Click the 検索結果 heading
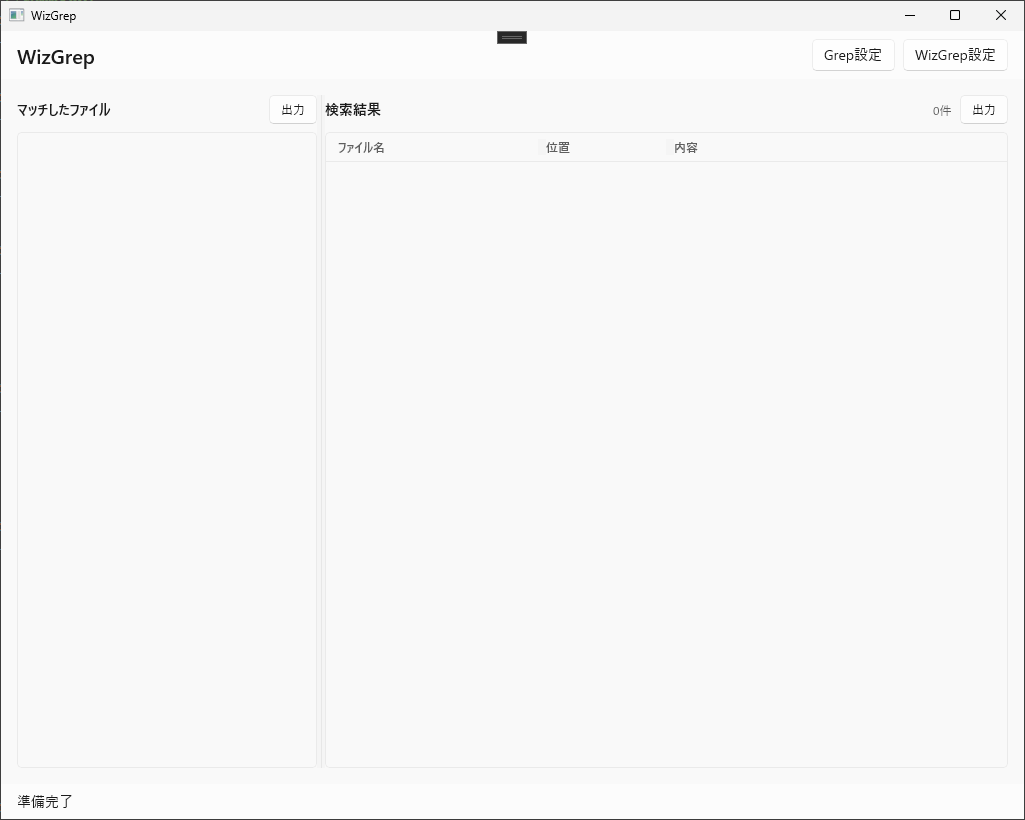This screenshot has width=1025, height=820. pos(353,110)
